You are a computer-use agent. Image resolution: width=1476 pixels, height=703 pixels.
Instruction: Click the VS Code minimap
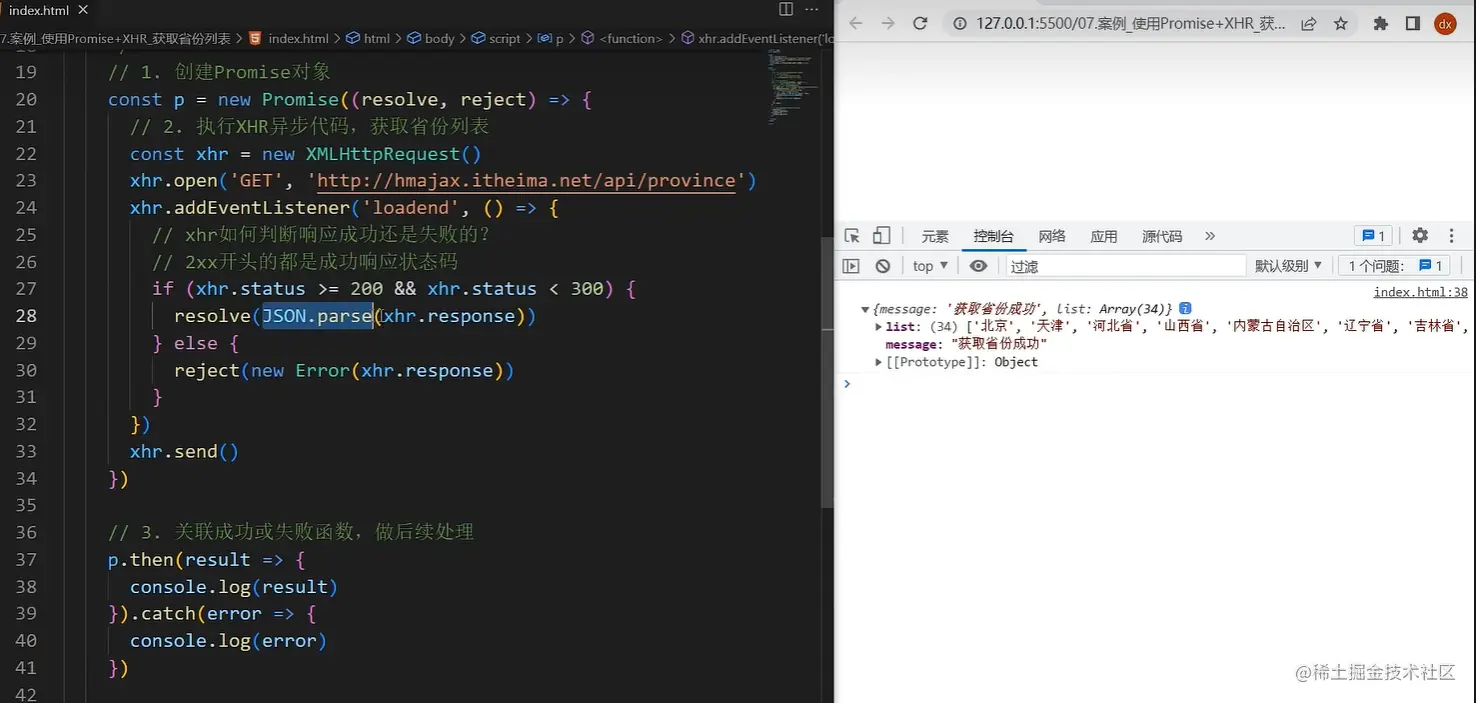(794, 85)
